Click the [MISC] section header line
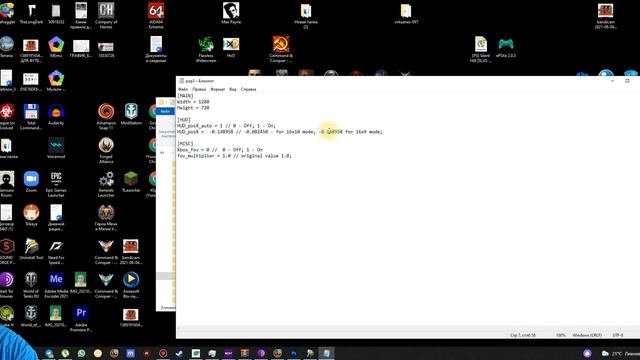The width and height of the screenshot is (640, 360). click(185, 144)
